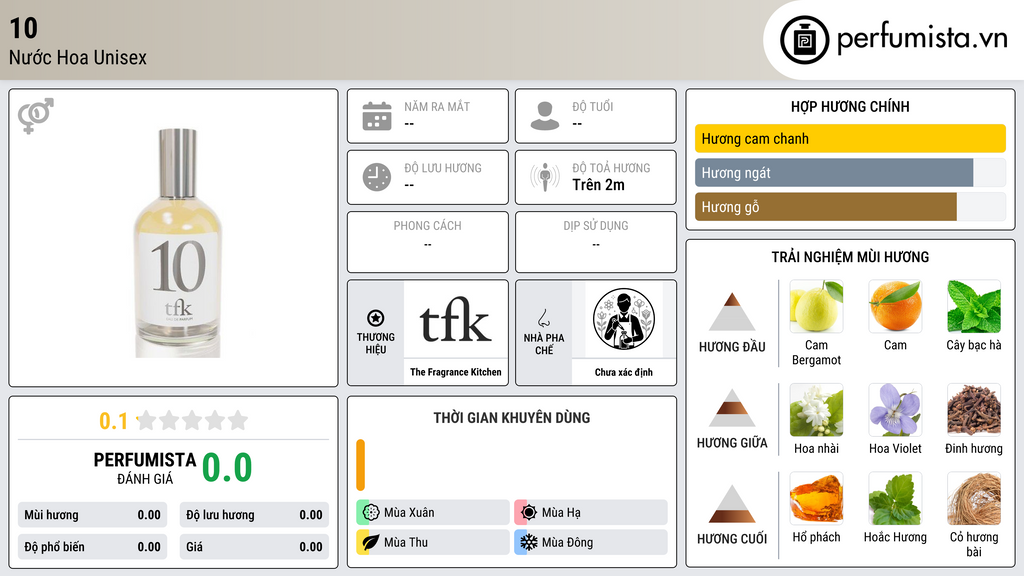Click the Hợp hương chính heading

(850, 106)
